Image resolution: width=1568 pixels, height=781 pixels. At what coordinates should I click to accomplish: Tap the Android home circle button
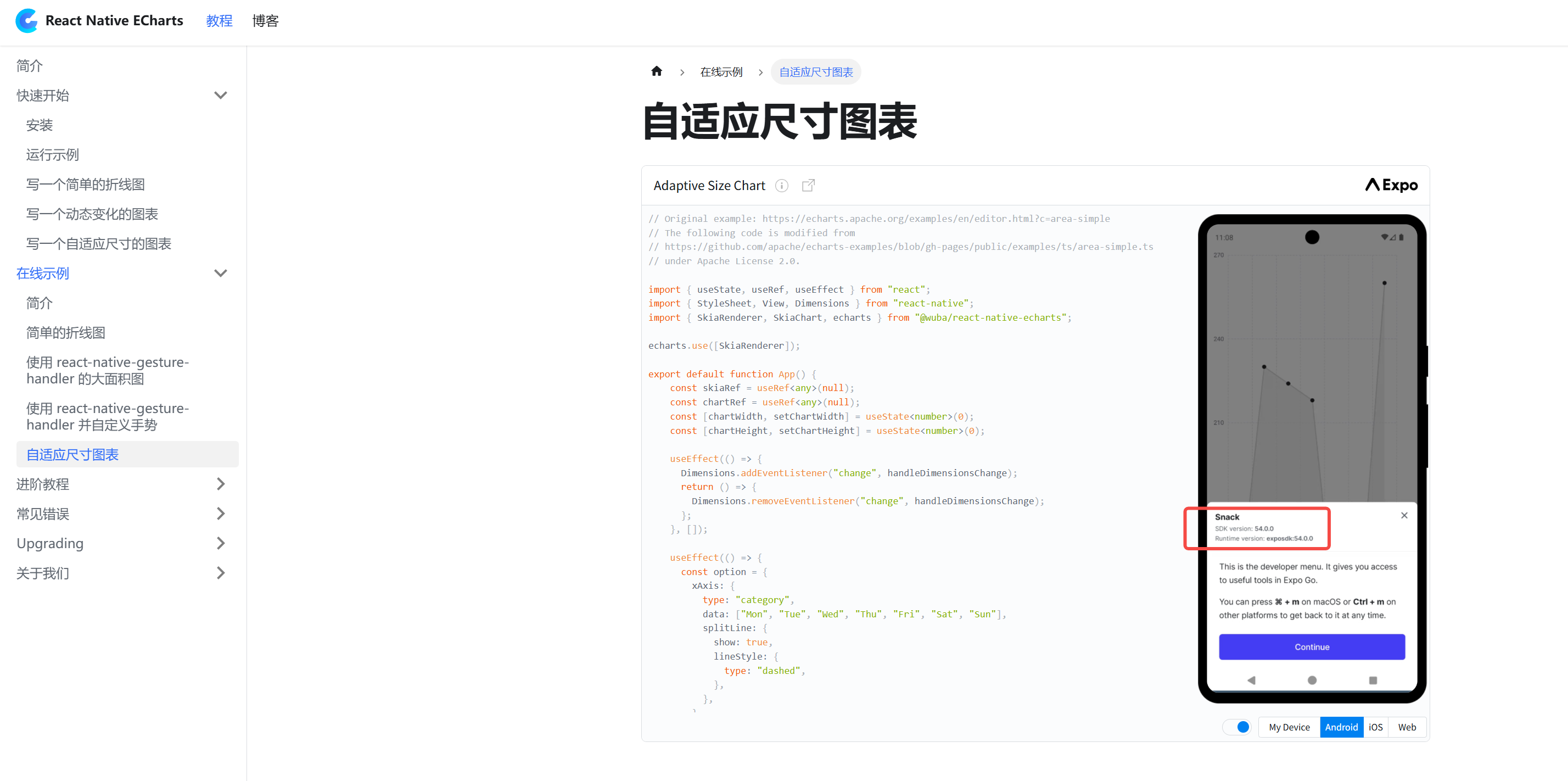pos(1312,680)
